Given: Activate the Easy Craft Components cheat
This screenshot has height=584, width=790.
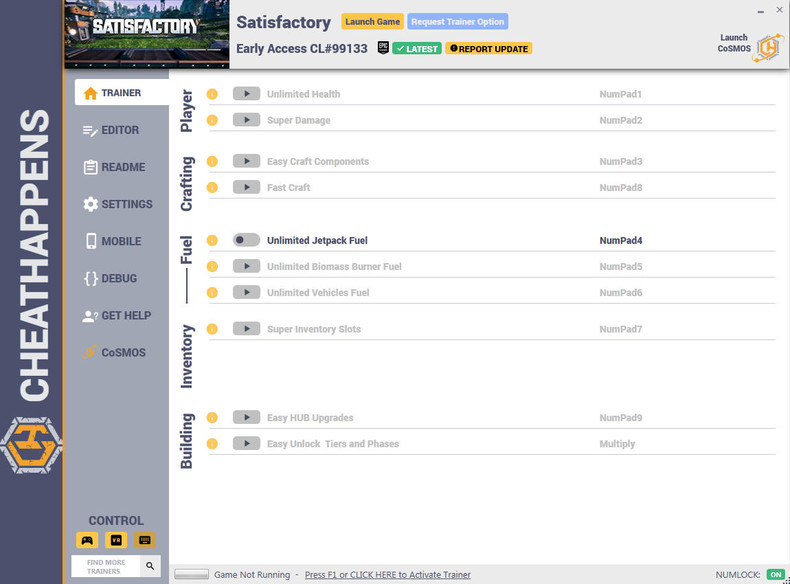Looking at the screenshot, I should (246, 161).
